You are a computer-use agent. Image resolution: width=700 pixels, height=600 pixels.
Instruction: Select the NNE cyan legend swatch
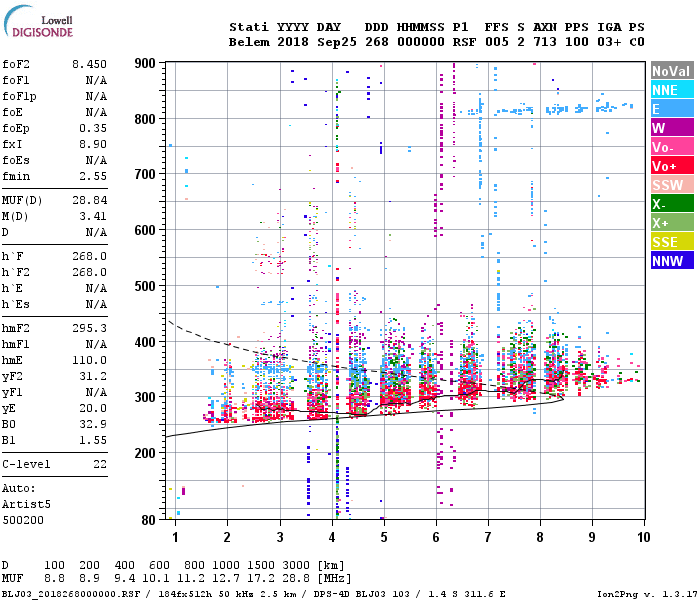(x=672, y=90)
